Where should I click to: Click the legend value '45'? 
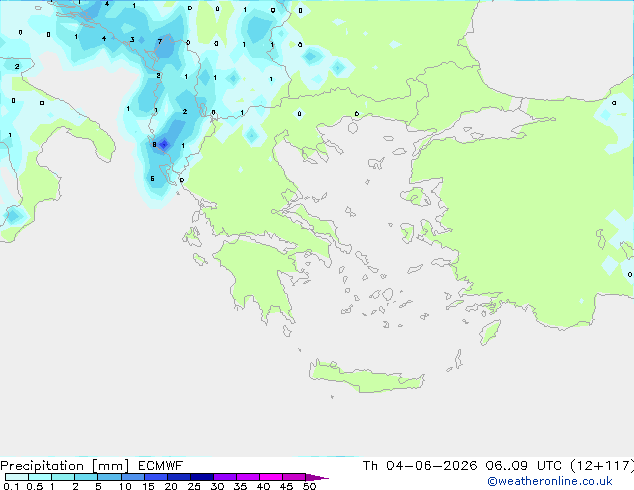coord(286,486)
